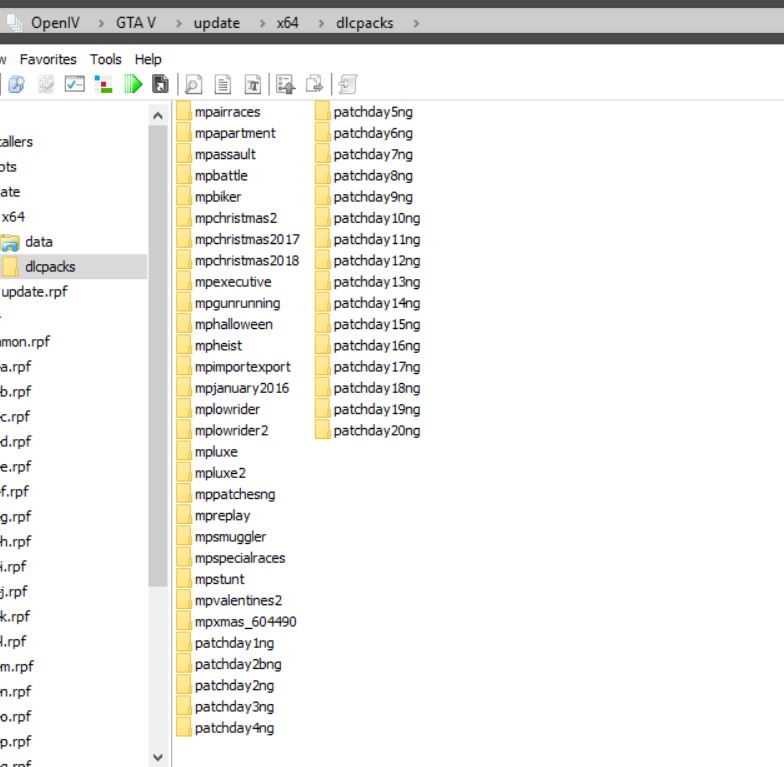Select the mpchristmas2017 folder name
This screenshot has width=784, height=767.
247,239
